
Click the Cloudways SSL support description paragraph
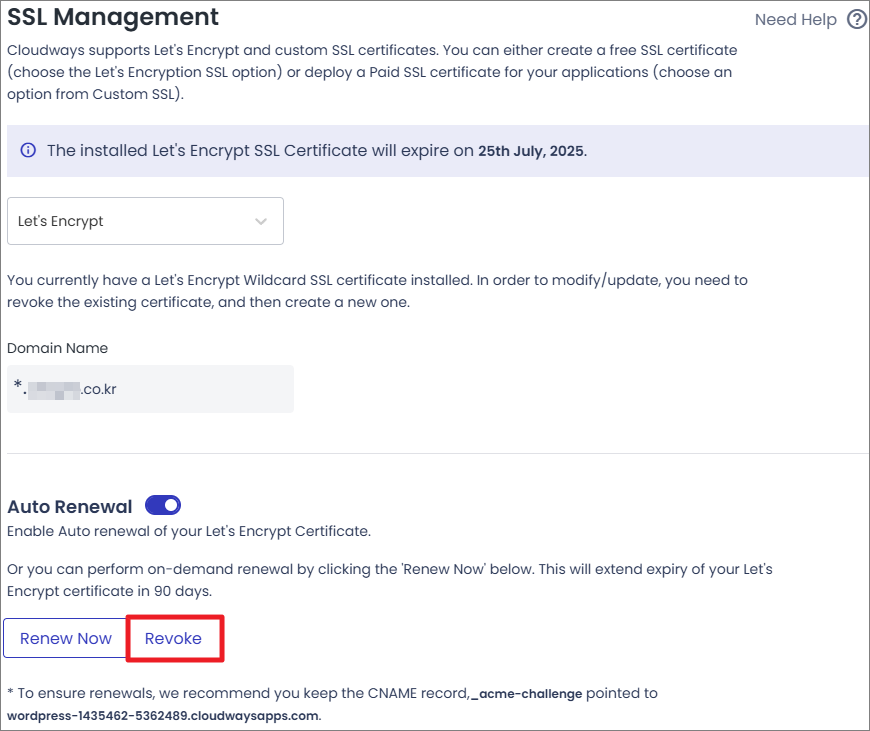click(372, 72)
